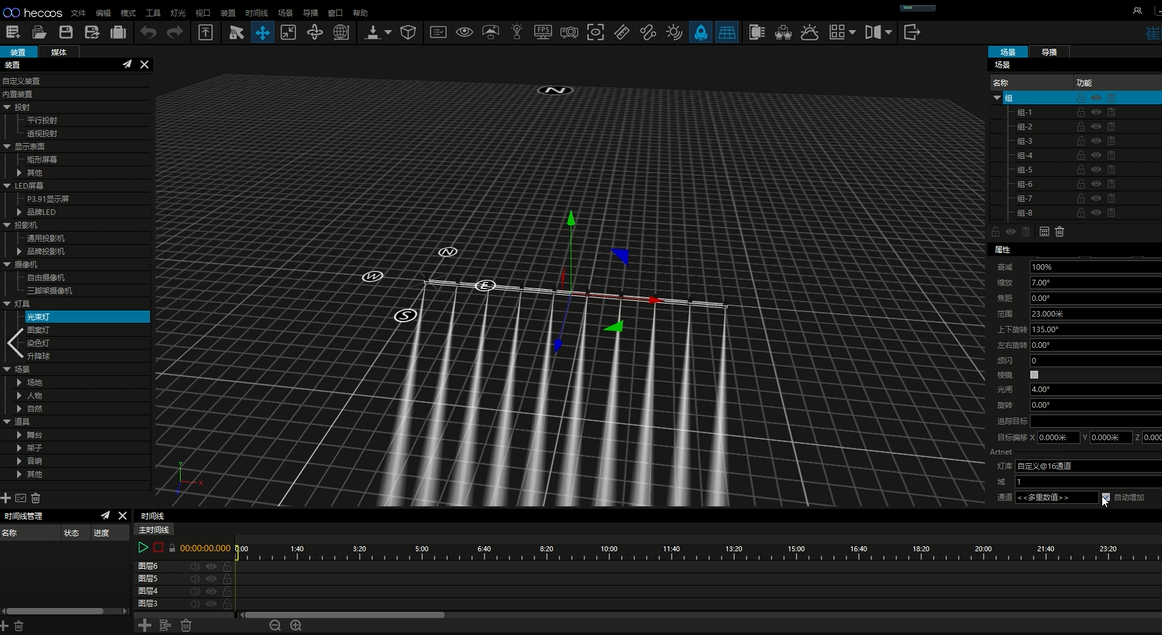Click the export exit arrow icon

click(912, 32)
